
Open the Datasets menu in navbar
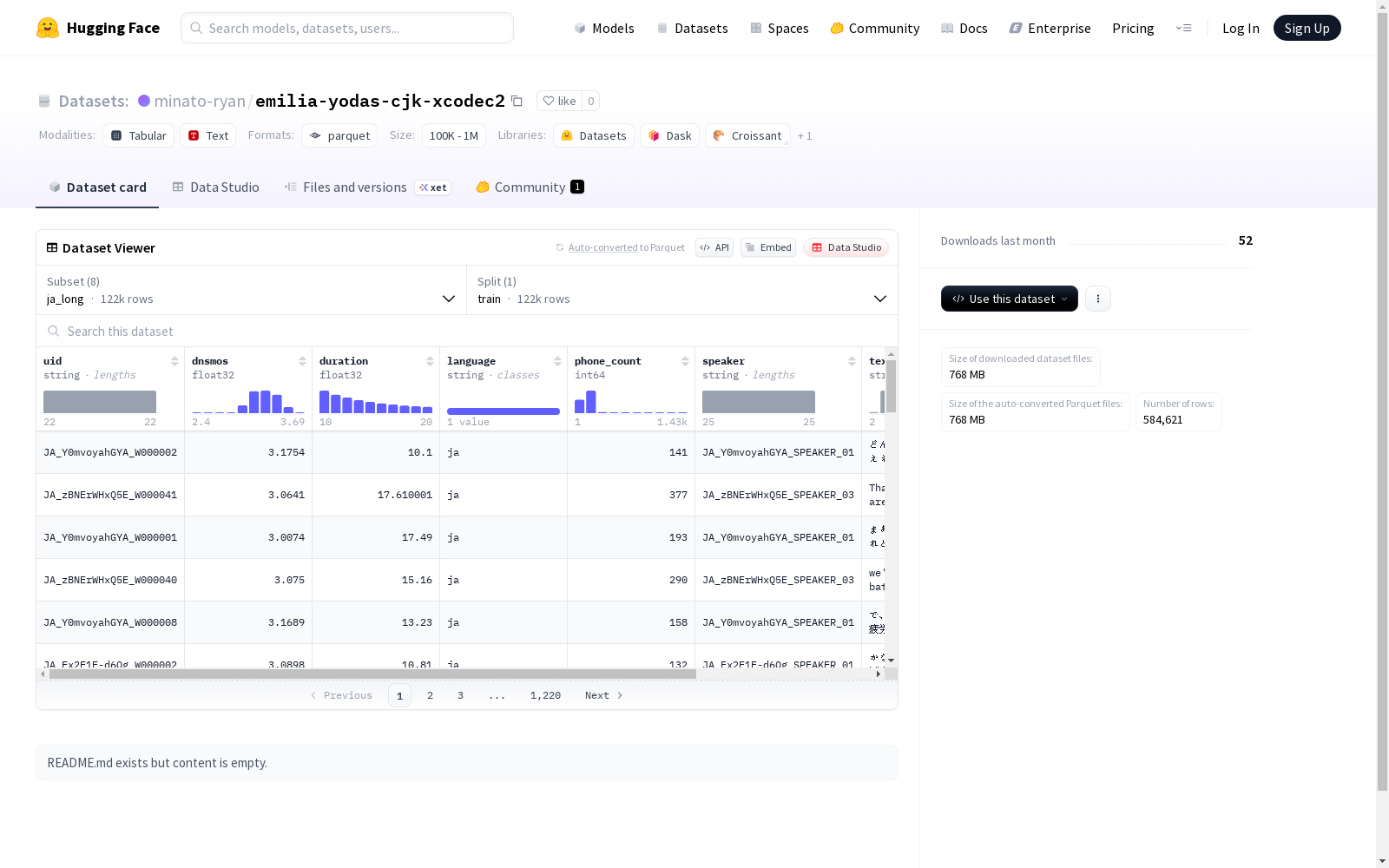tap(692, 28)
